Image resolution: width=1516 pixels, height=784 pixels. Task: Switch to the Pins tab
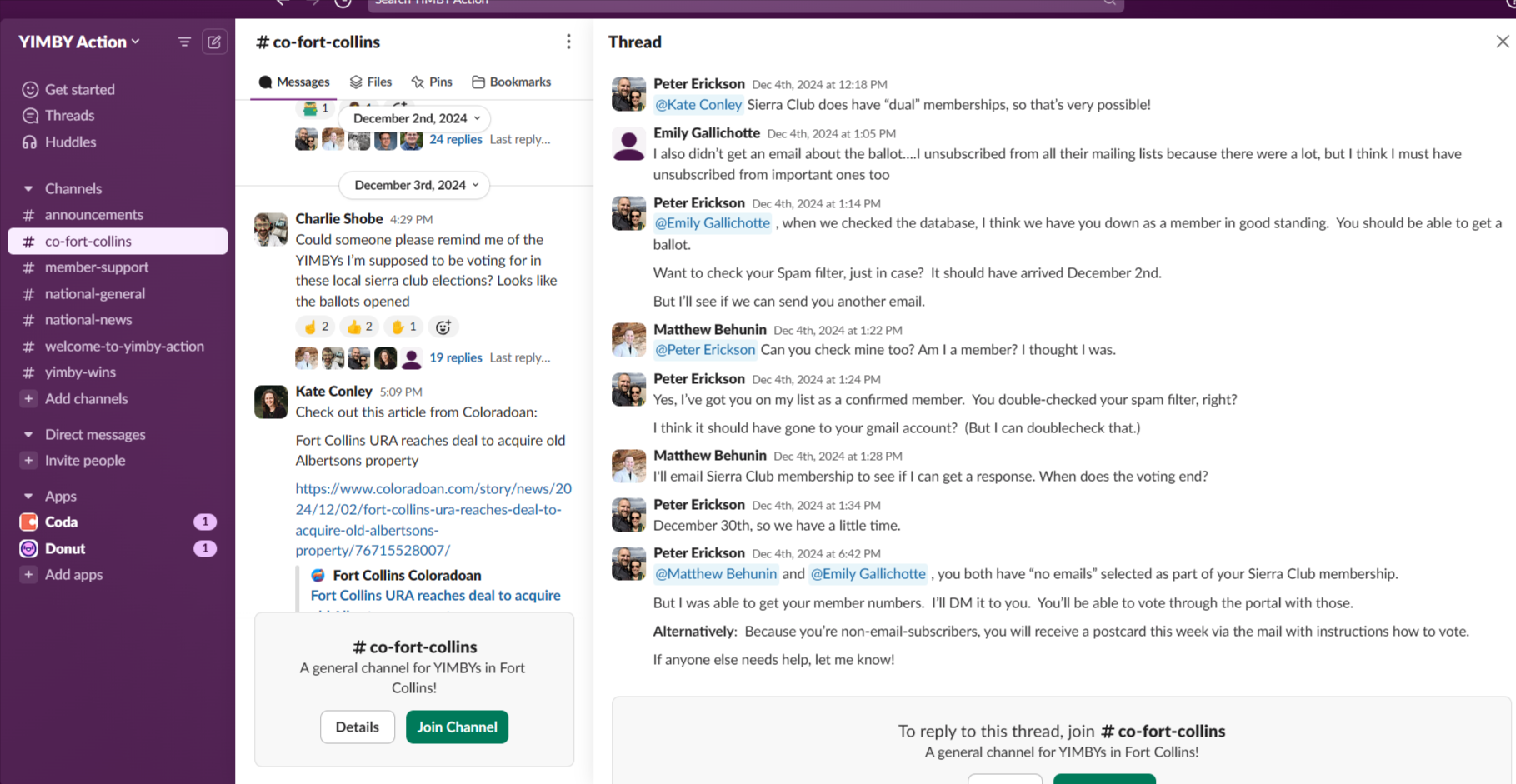(432, 82)
